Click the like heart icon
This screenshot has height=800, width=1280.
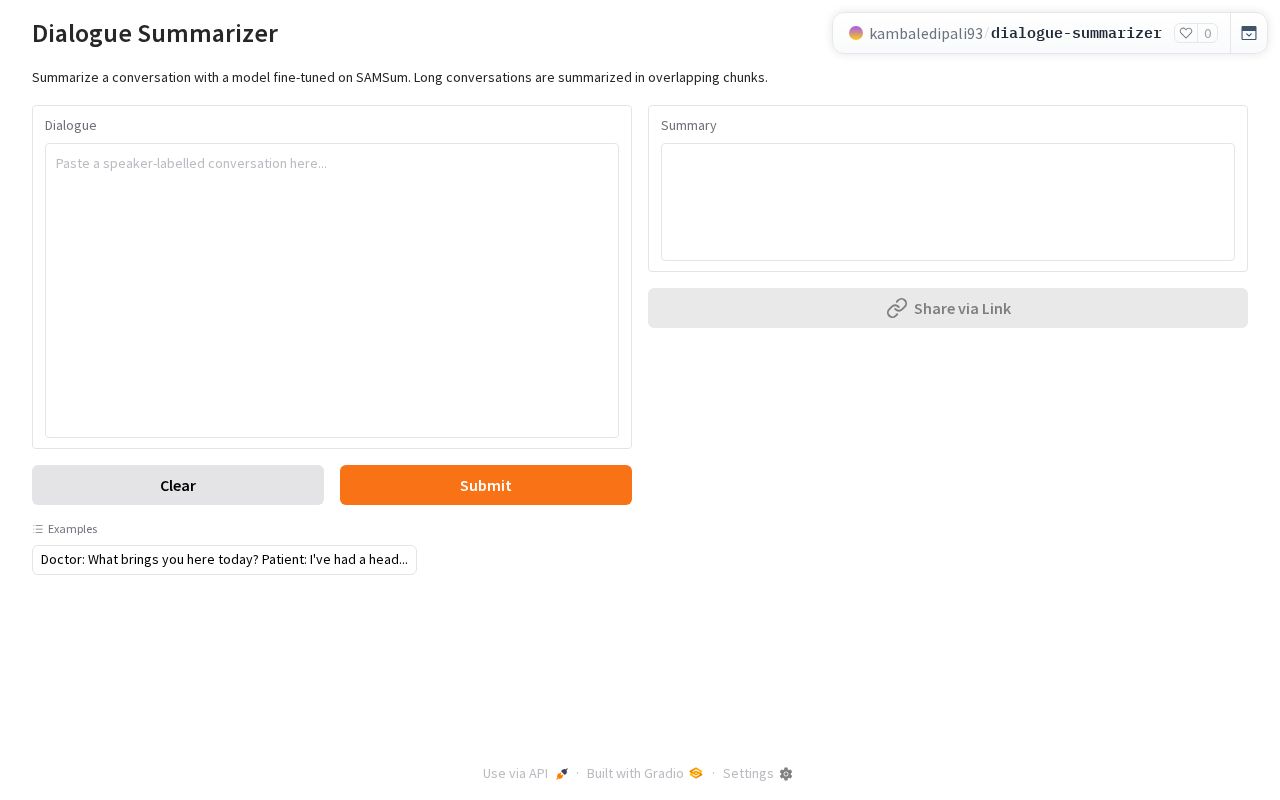click(1186, 33)
